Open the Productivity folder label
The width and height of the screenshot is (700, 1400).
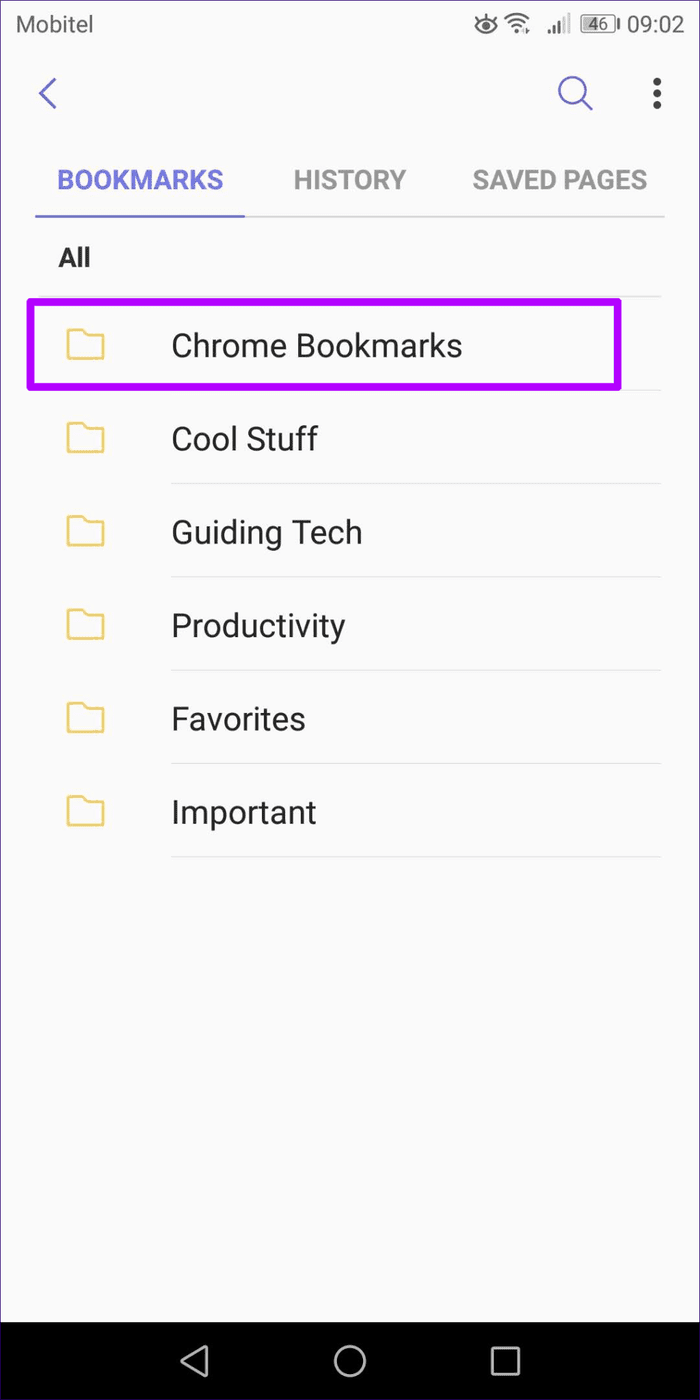(x=258, y=626)
